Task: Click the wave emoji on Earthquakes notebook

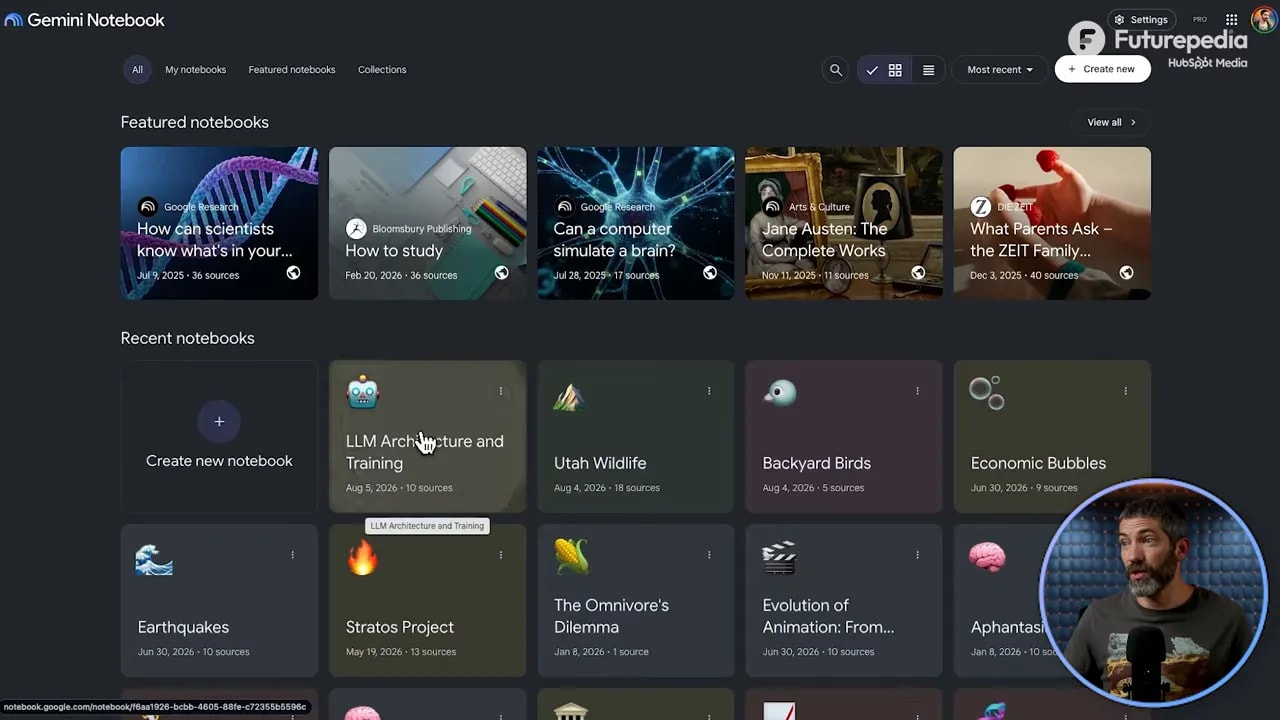Action: point(154,559)
